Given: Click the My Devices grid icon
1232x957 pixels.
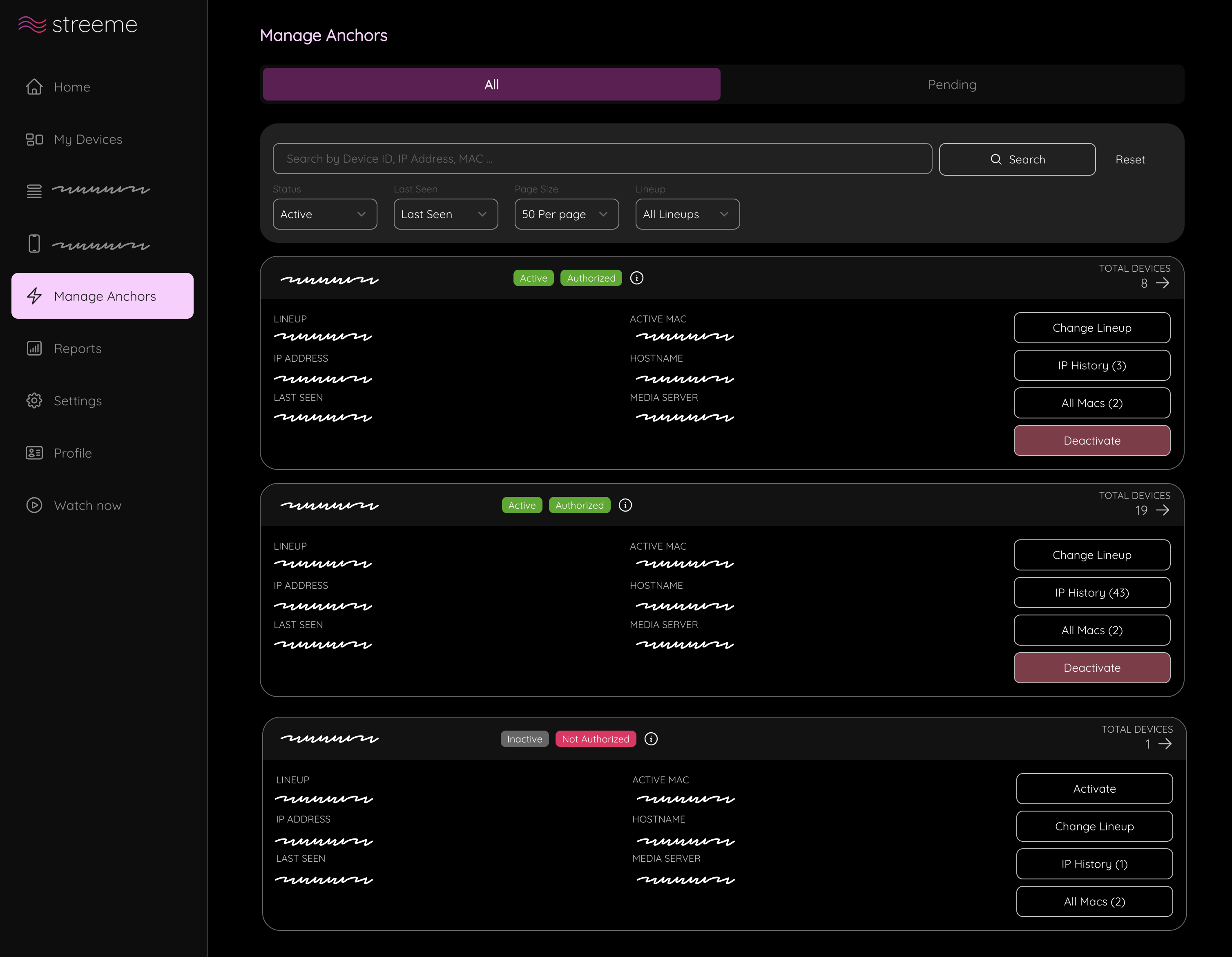Looking at the screenshot, I should click(34, 139).
